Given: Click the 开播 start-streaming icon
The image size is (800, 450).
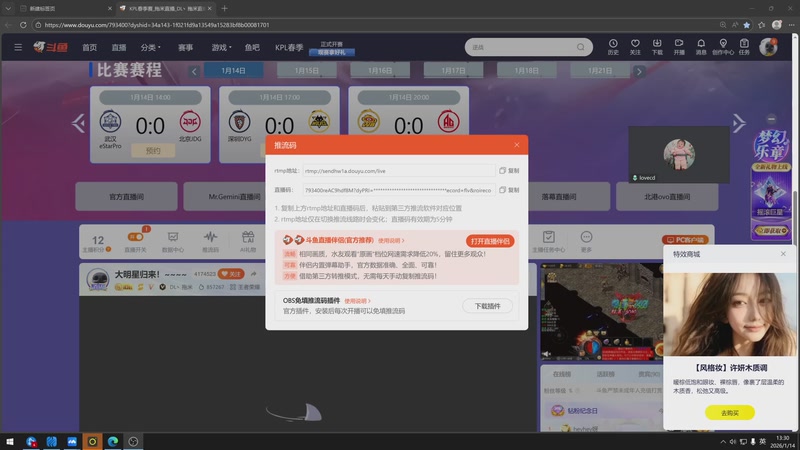Looking at the screenshot, I should pyautogui.click(x=679, y=47).
